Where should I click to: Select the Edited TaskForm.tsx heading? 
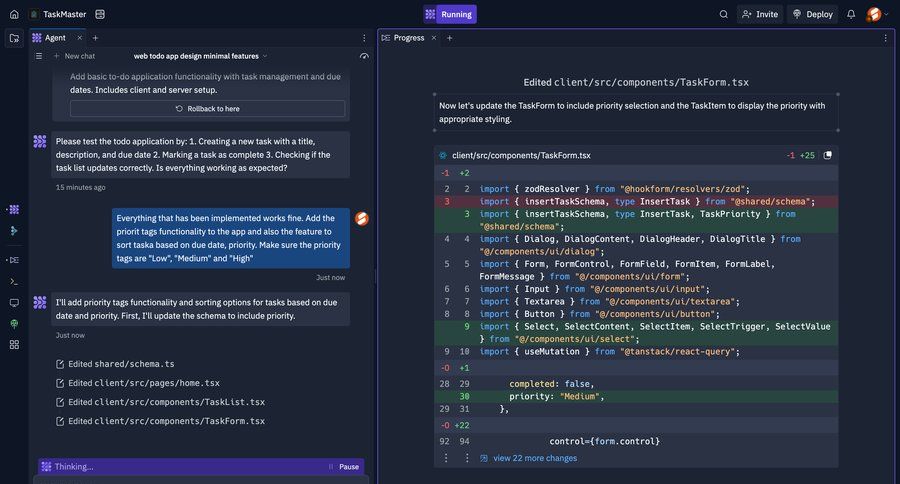(x=636, y=82)
